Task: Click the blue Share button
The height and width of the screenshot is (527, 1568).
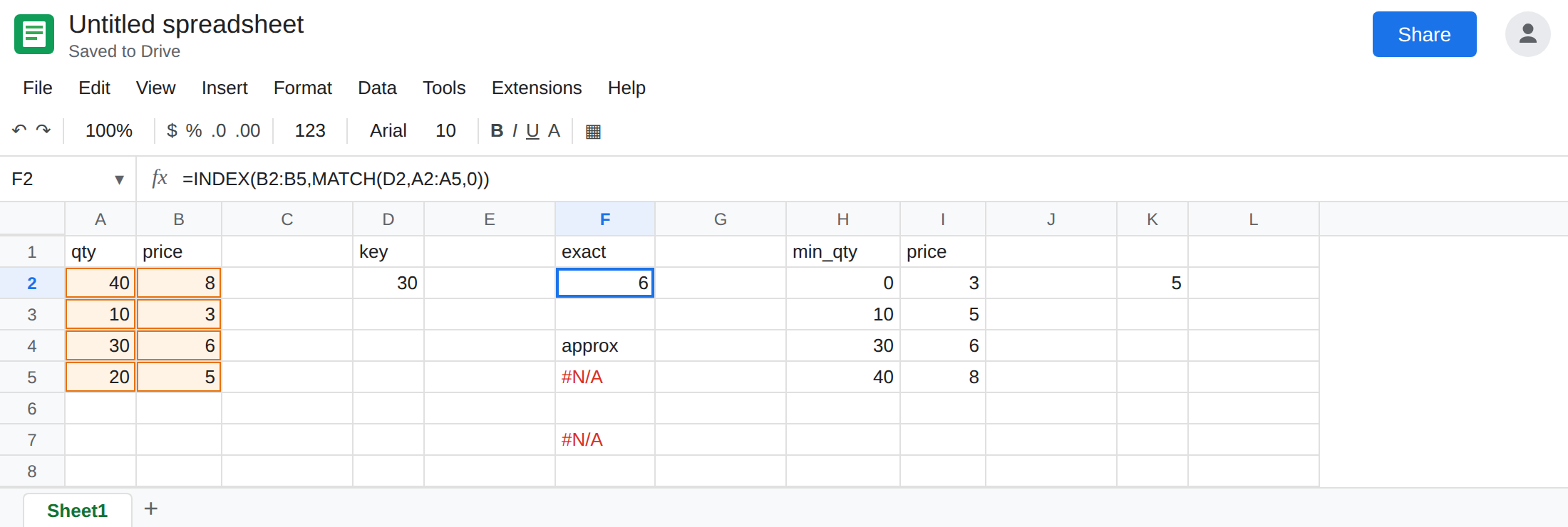Action: click(x=1424, y=34)
